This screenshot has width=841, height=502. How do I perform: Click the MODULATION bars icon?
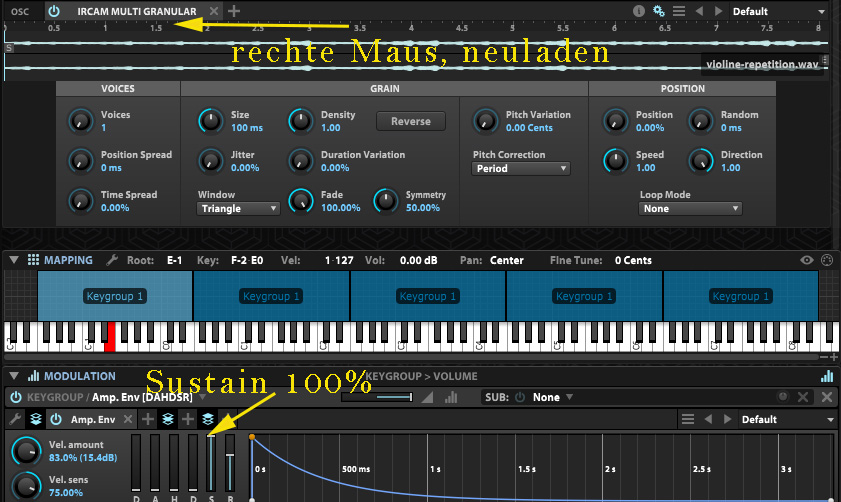click(x=33, y=376)
